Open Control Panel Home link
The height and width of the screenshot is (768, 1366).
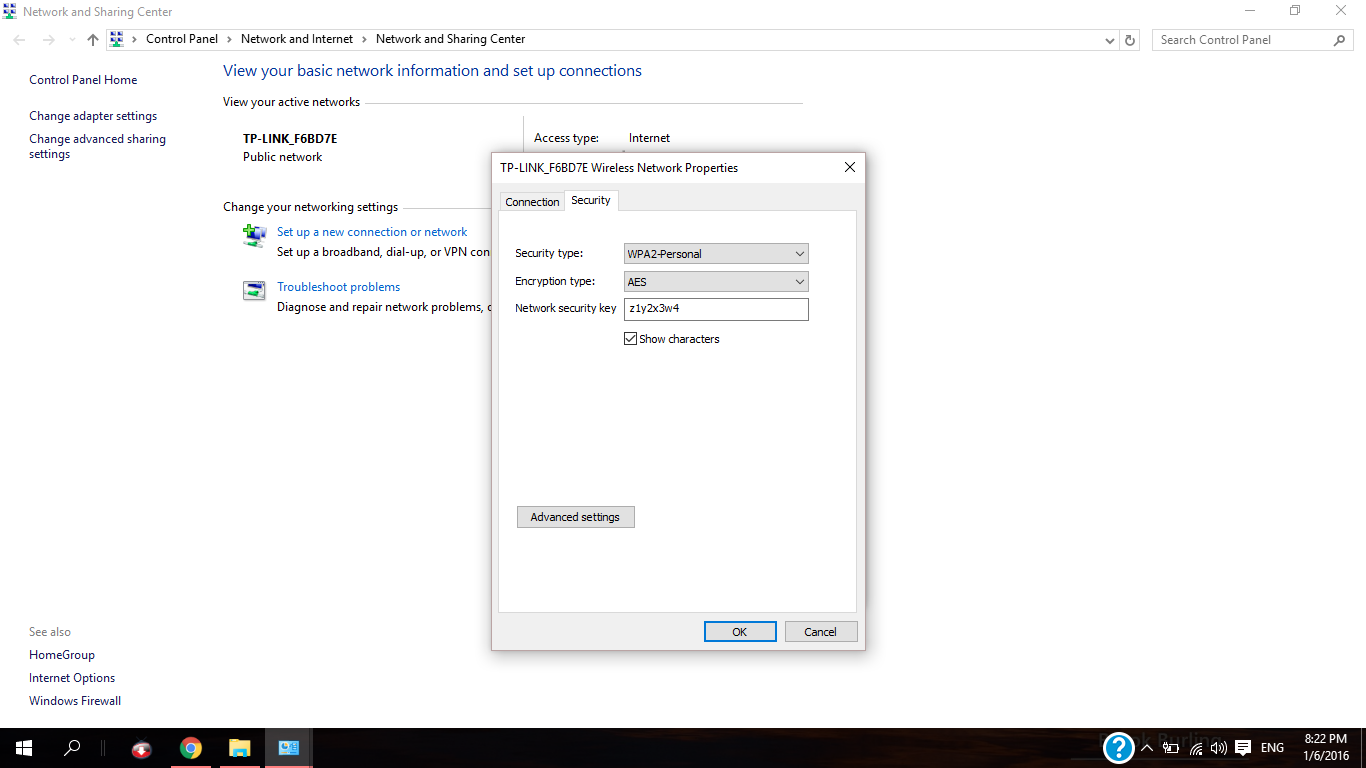point(83,80)
